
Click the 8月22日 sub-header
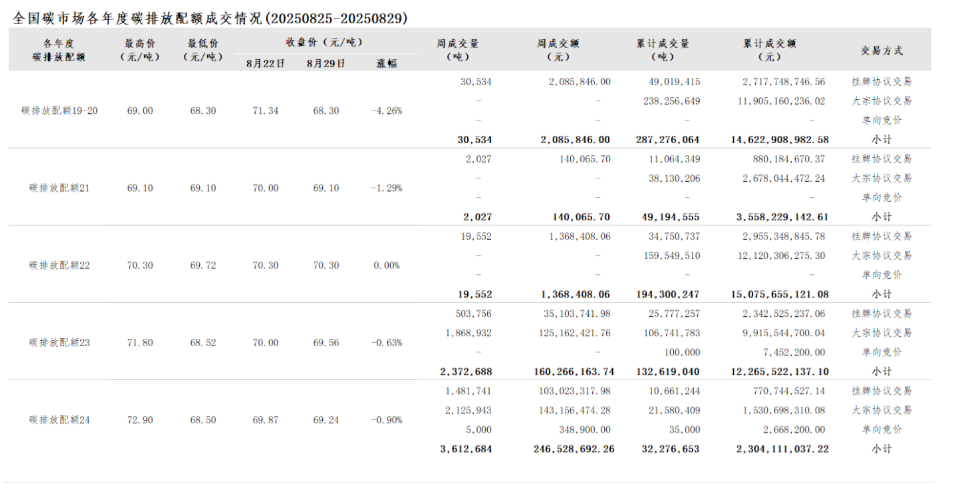click(x=265, y=63)
